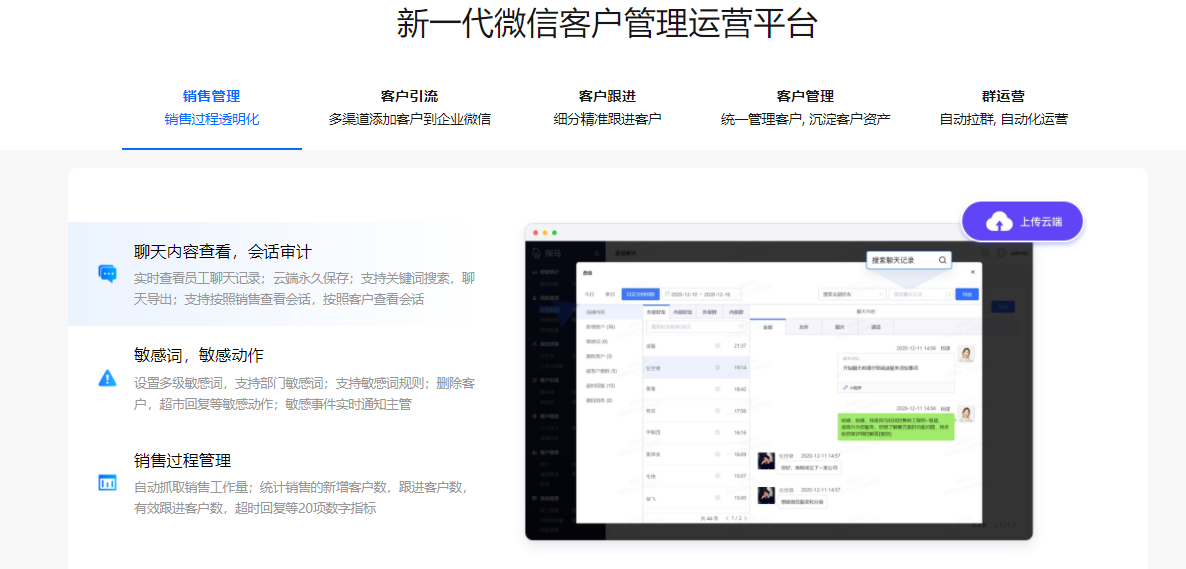The width and height of the screenshot is (1186, 569).
Task: Click the 自动拉群, 自动化运营 subtitle
Action: [1003, 119]
